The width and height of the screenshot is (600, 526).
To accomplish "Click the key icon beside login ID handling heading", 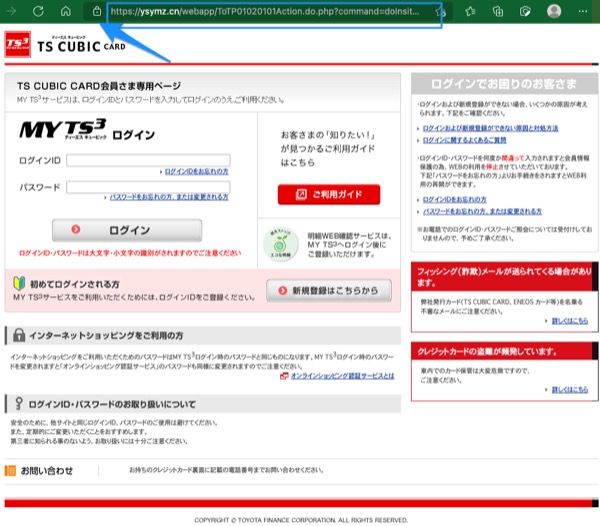I will pyautogui.click(x=19, y=404).
